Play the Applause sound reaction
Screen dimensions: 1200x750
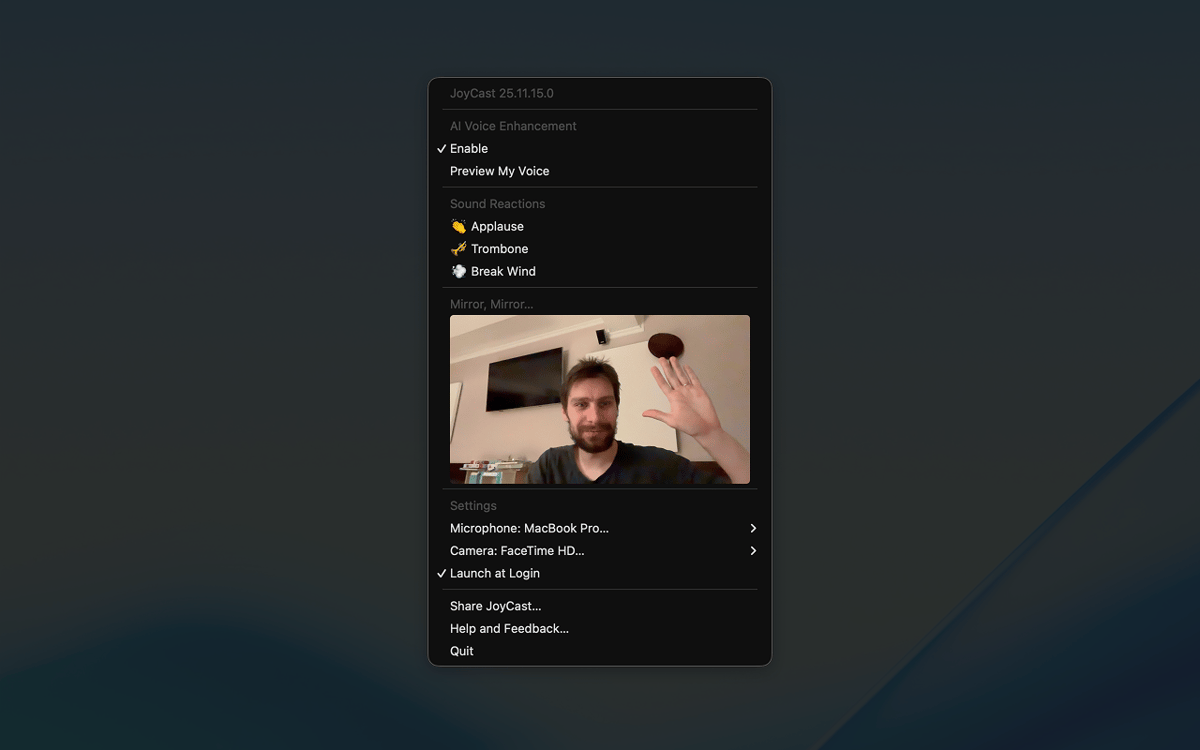[497, 227]
